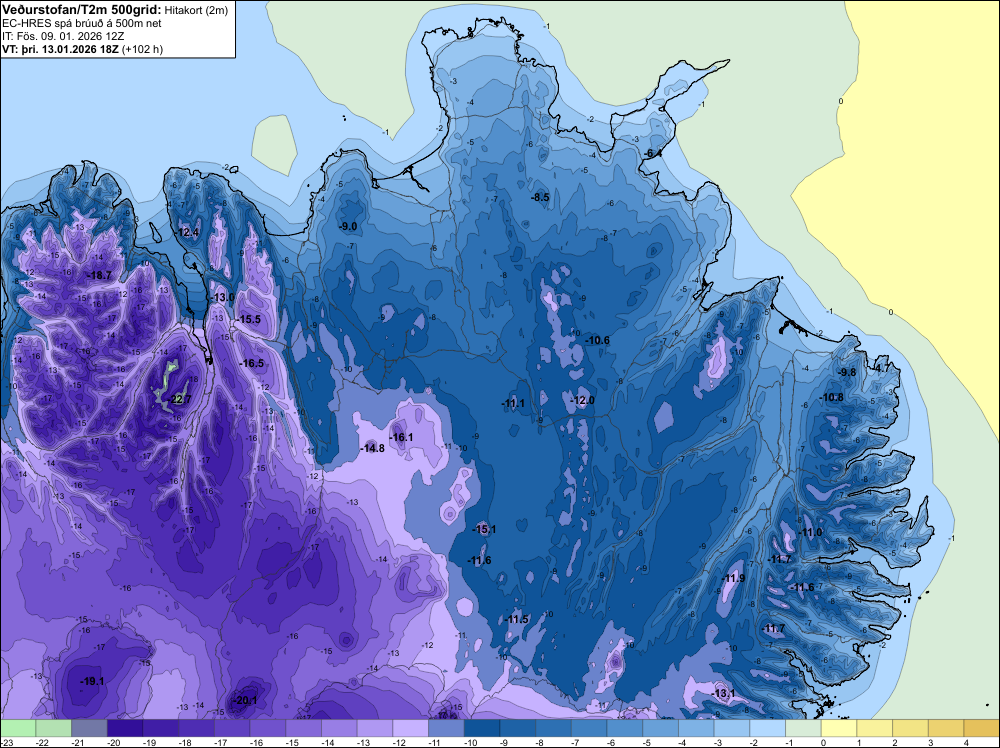Click the -16.1 temperature label
This screenshot has height=748, width=1000.
point(401,437)
